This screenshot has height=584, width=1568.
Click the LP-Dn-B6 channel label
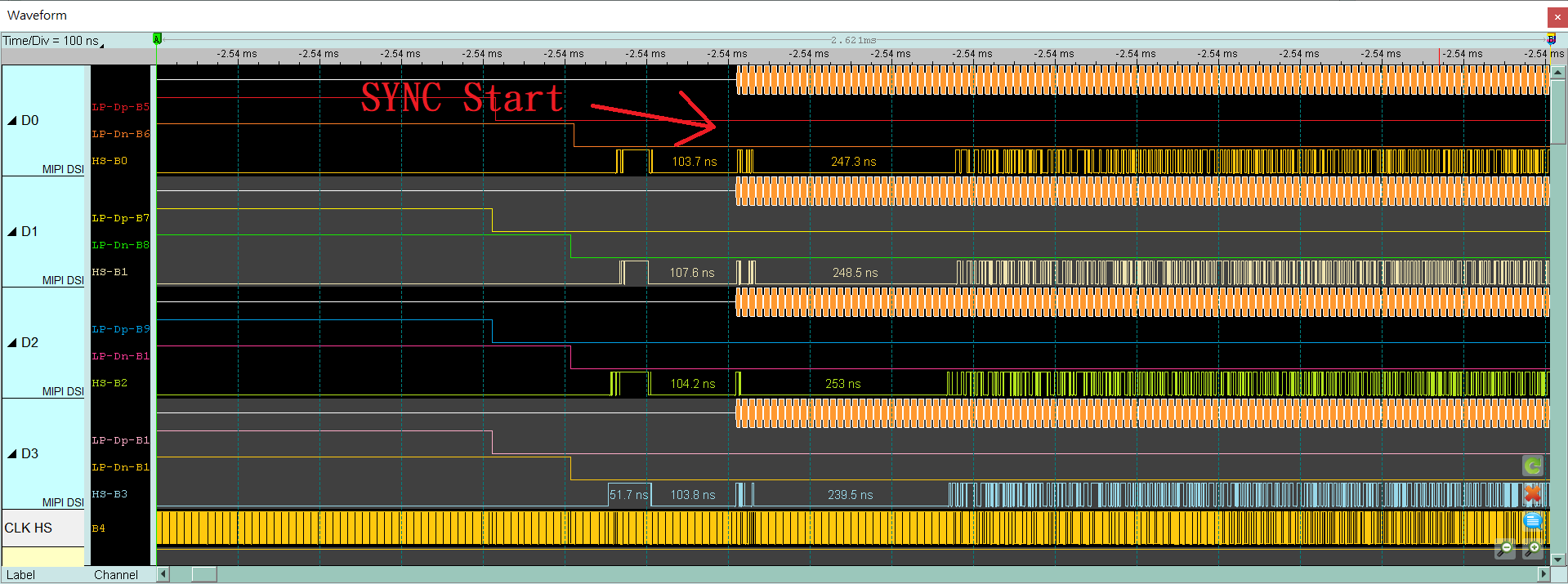(121, 134)
